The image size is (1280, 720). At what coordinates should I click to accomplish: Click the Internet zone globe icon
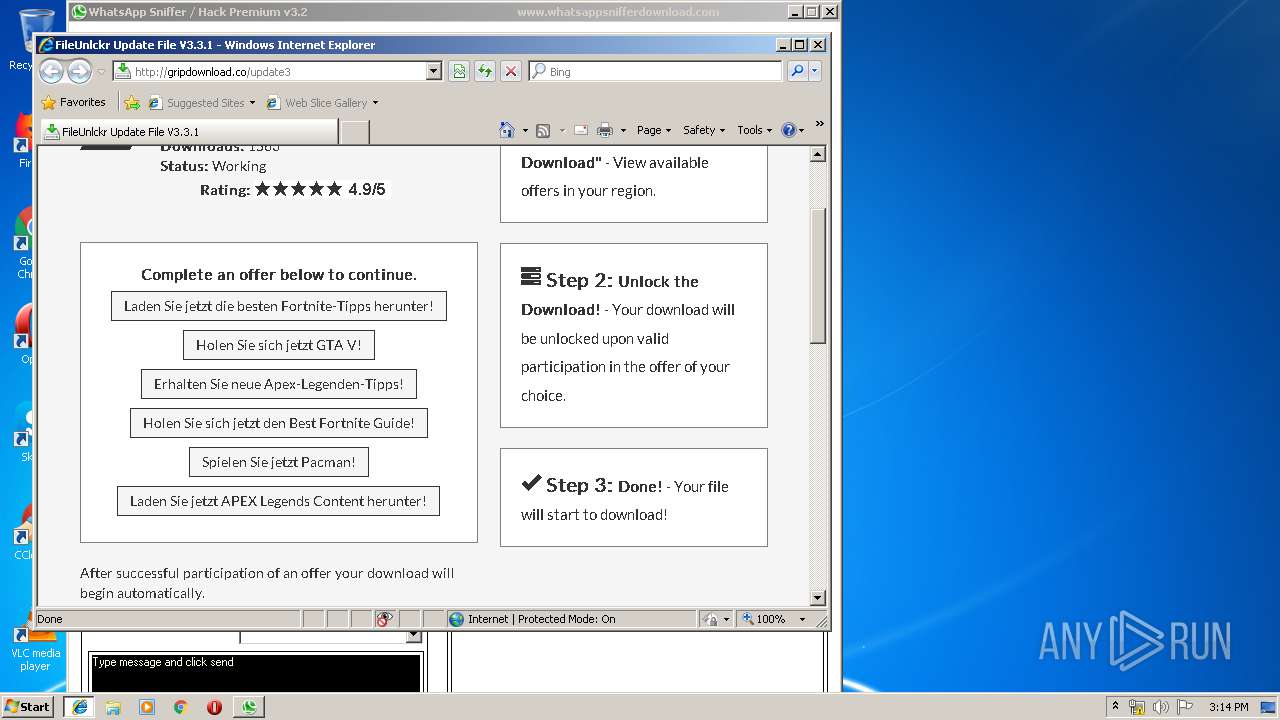(457, 619)
